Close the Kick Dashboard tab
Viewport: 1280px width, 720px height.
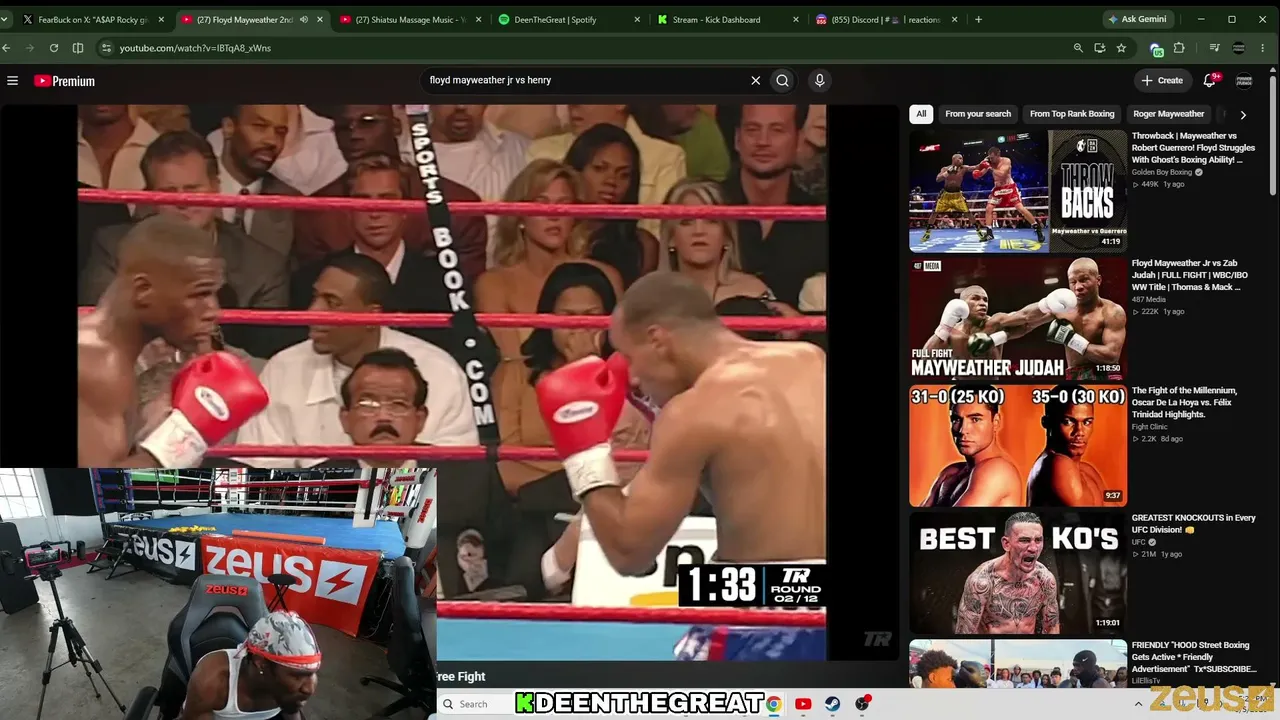(796, 19)
